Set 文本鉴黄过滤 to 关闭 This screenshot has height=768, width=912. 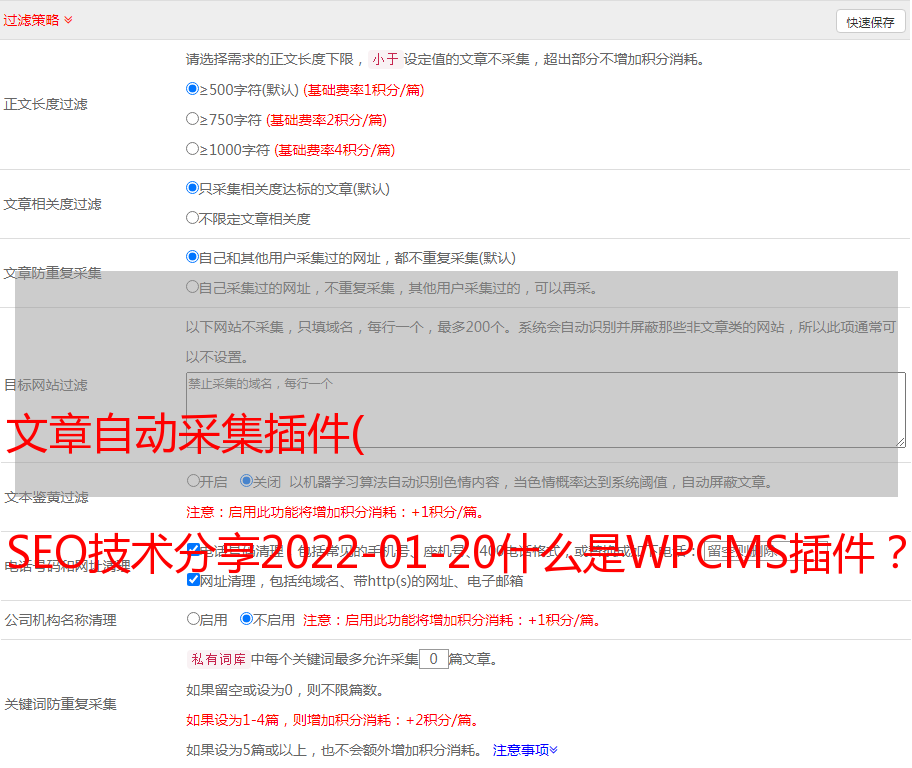pyautogui.click(x=247, y=481)
